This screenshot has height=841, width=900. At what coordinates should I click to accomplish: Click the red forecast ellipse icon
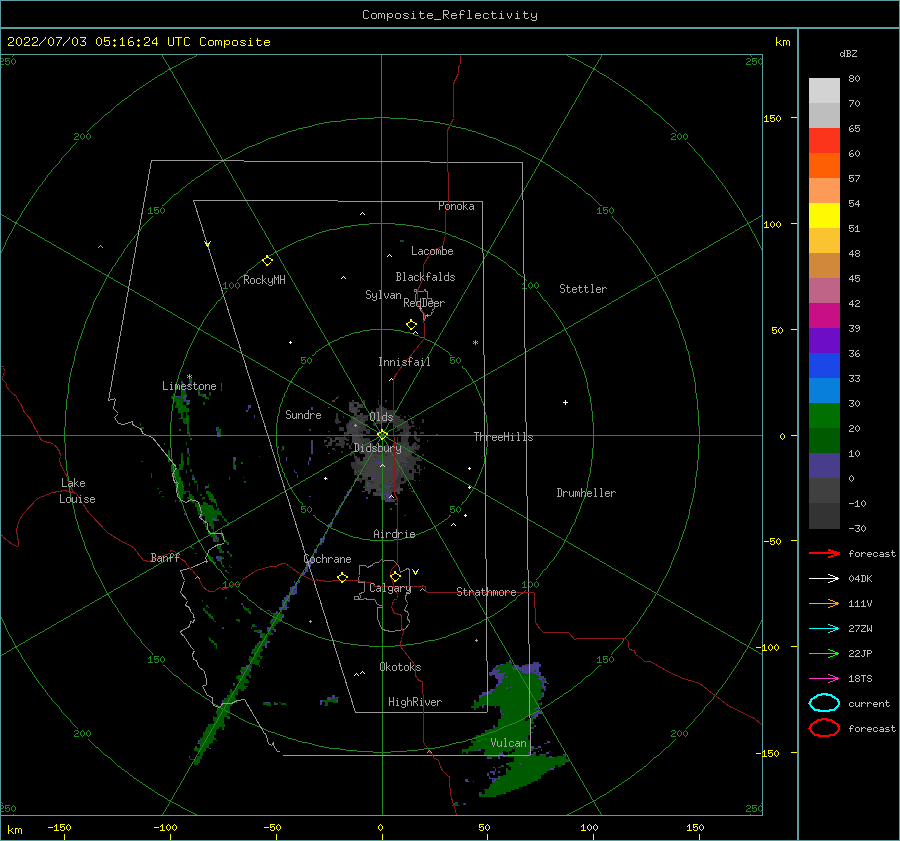pos(824,728)
